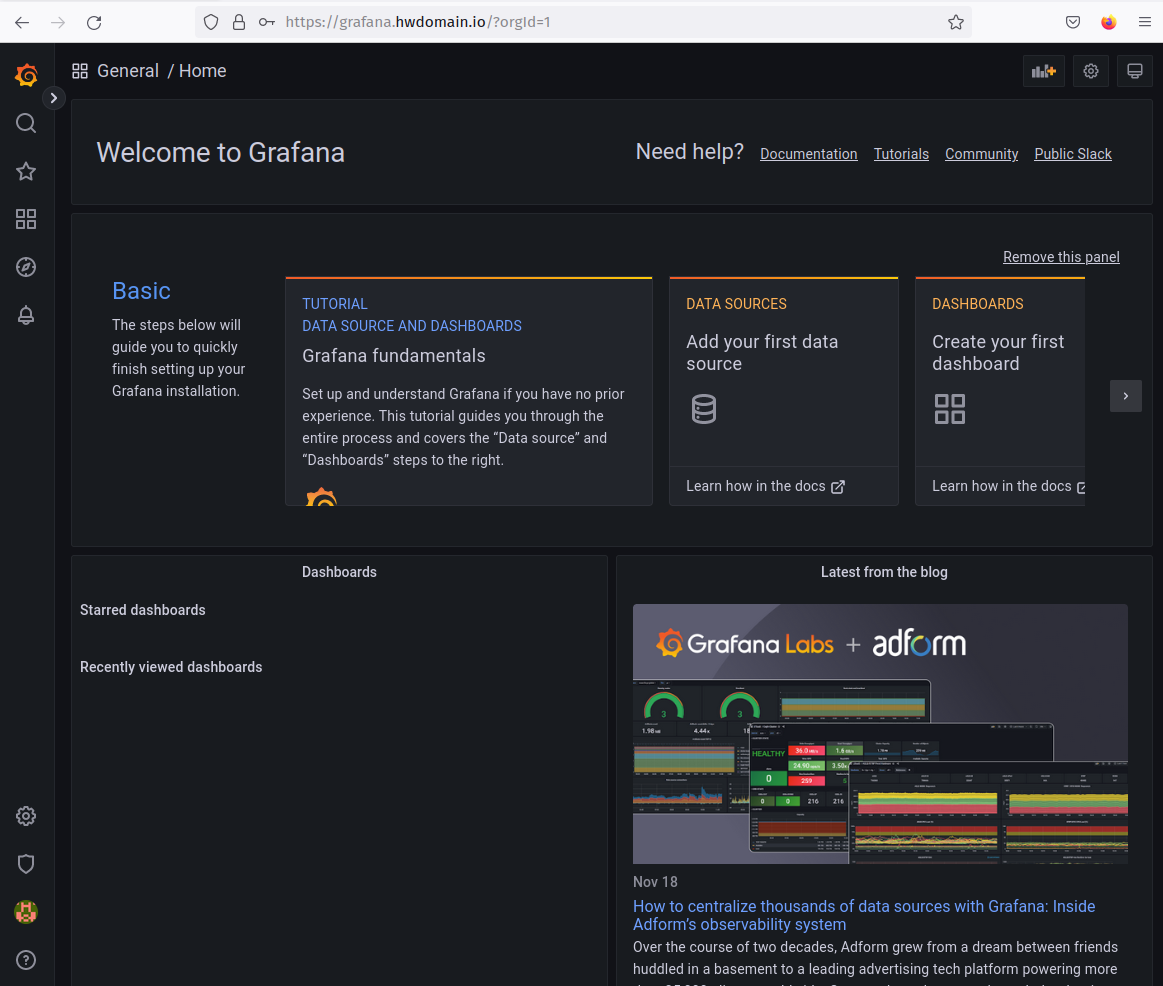Open the Tutorials link

click(x=901, y=154)
